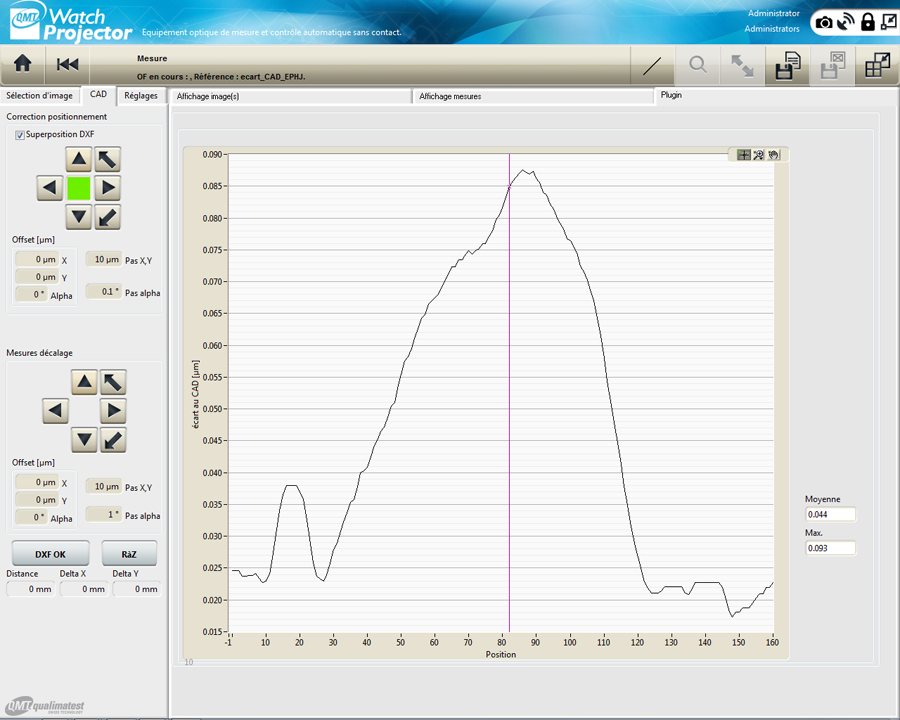The image size is (900, 720).
Task: Click the skip-to-first button beside Home
Action: point(67,64)
